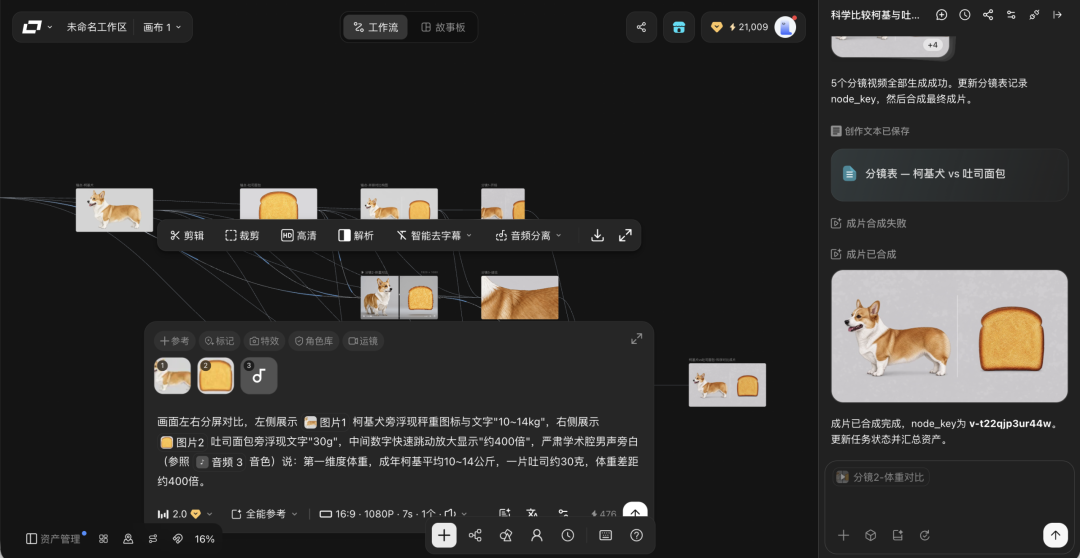Image resolution: width=1080 pixels, height=558 pixels.
Task: Click the share icon in chat panel header
Action: tap(988, 14)
